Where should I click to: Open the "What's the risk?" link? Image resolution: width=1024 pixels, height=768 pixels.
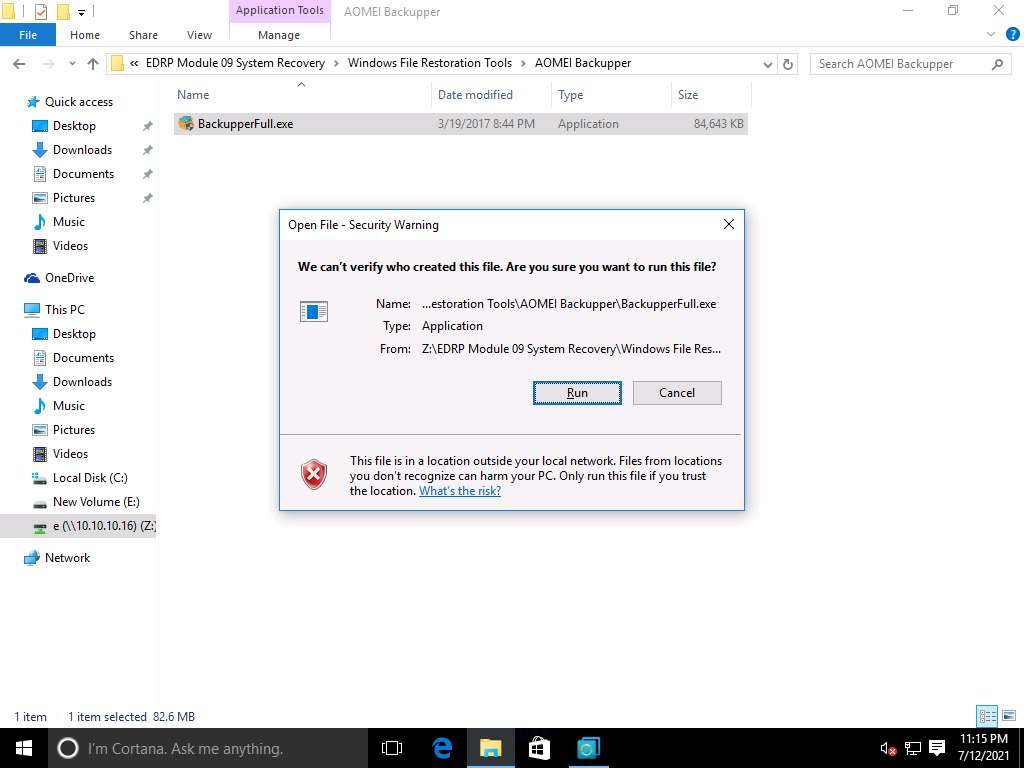tap(460, 490)
